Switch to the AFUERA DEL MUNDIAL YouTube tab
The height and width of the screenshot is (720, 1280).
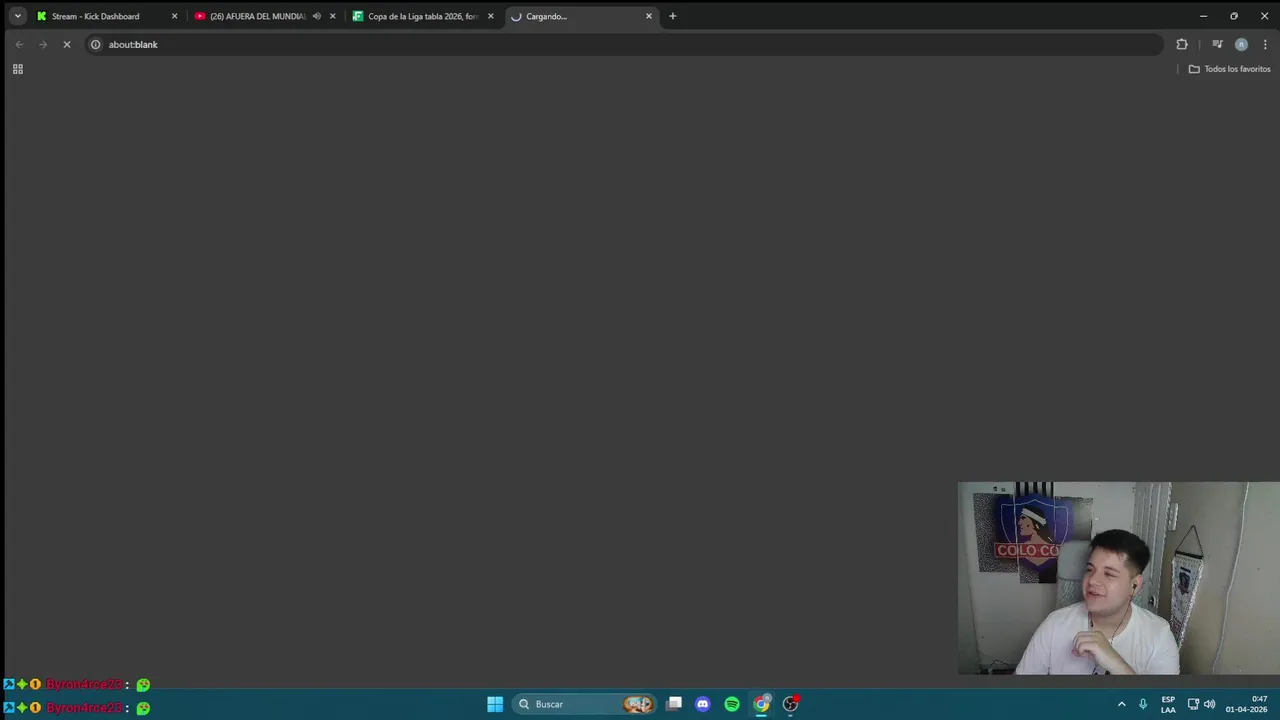click(x=265, y=16)
